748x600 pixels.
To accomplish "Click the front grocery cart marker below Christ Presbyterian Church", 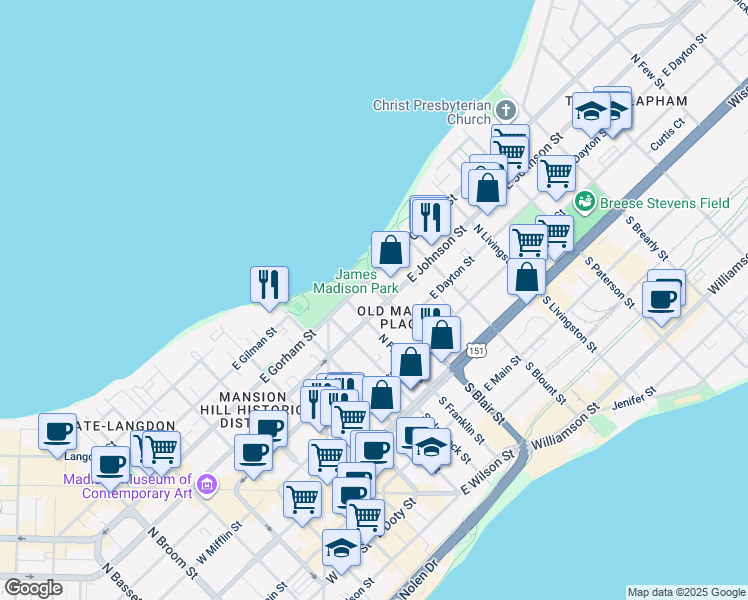I will point(510,155).
